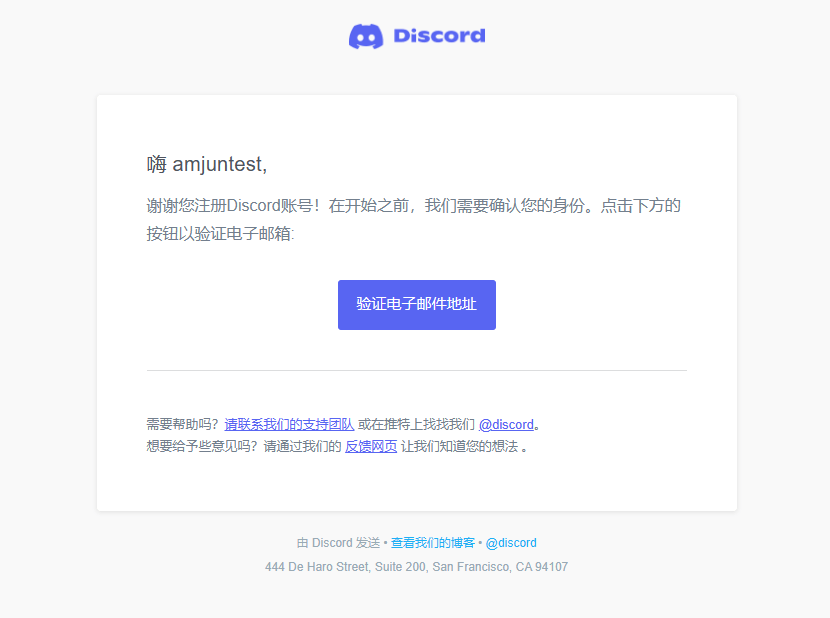830x618 pixels.
Task: Click the 由 Discord 发送 footer text
Action: point(338,543)
